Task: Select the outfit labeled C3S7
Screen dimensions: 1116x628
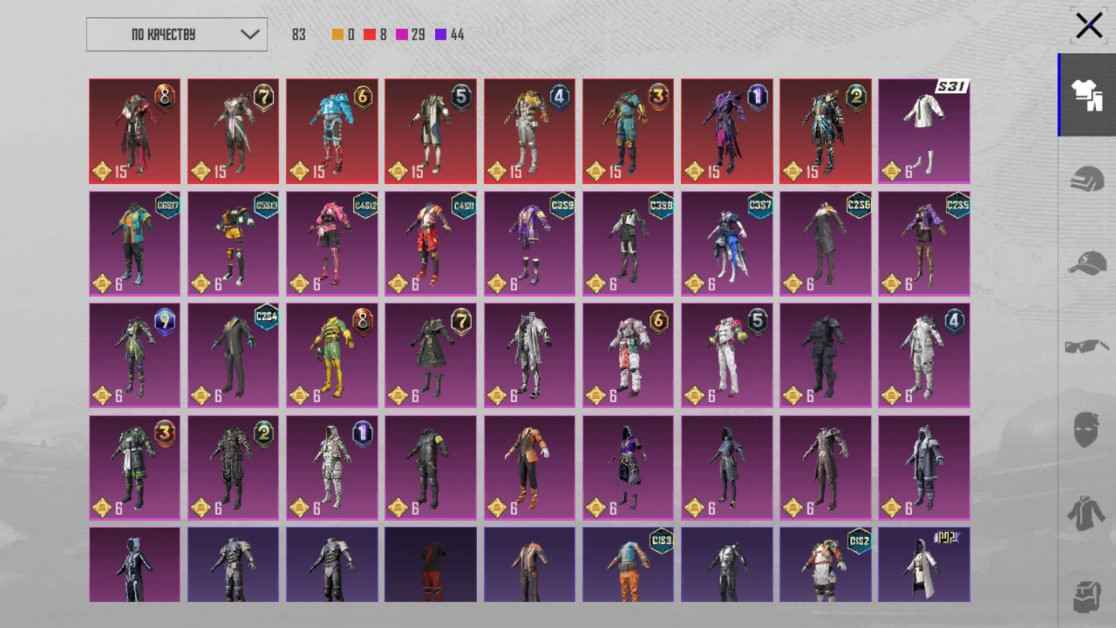Action: tap(727, 243)
